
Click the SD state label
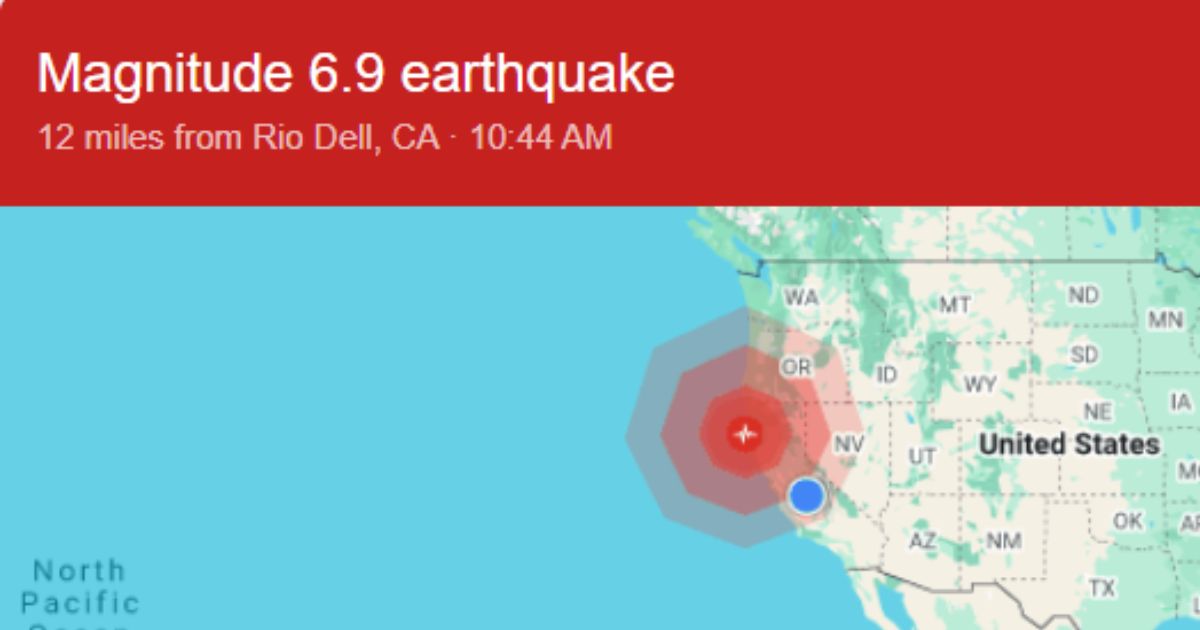point(1084,354)
